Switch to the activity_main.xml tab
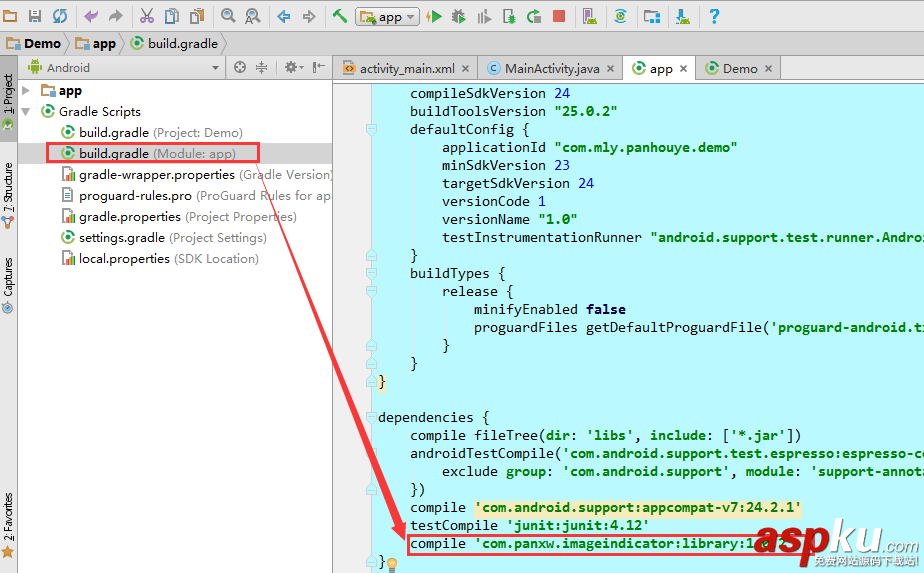 pos(398,68)
